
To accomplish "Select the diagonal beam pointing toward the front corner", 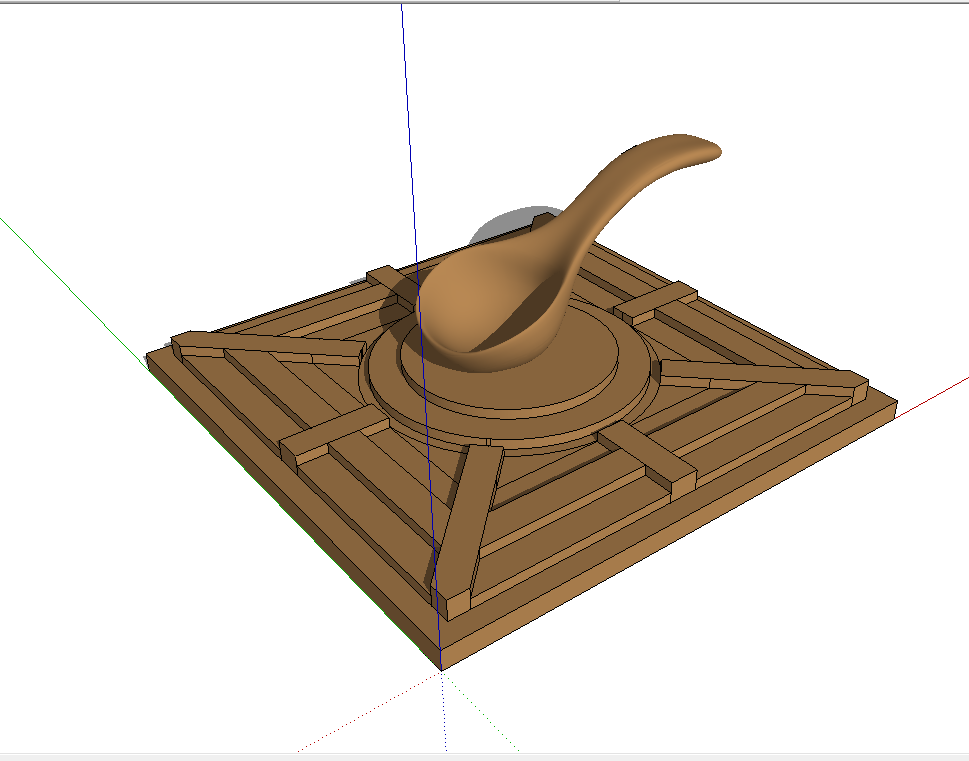I will tap(468, 532).
